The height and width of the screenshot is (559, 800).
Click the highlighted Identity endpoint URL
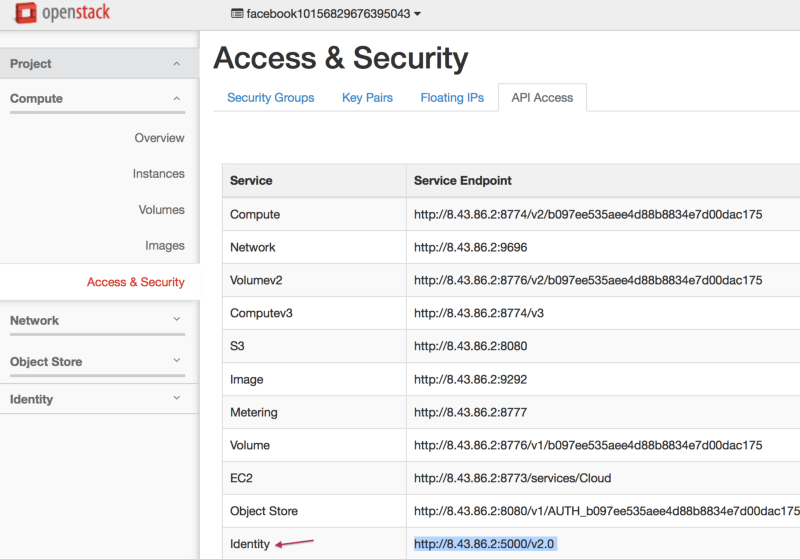pyautogui.click(x=484, y=543)
